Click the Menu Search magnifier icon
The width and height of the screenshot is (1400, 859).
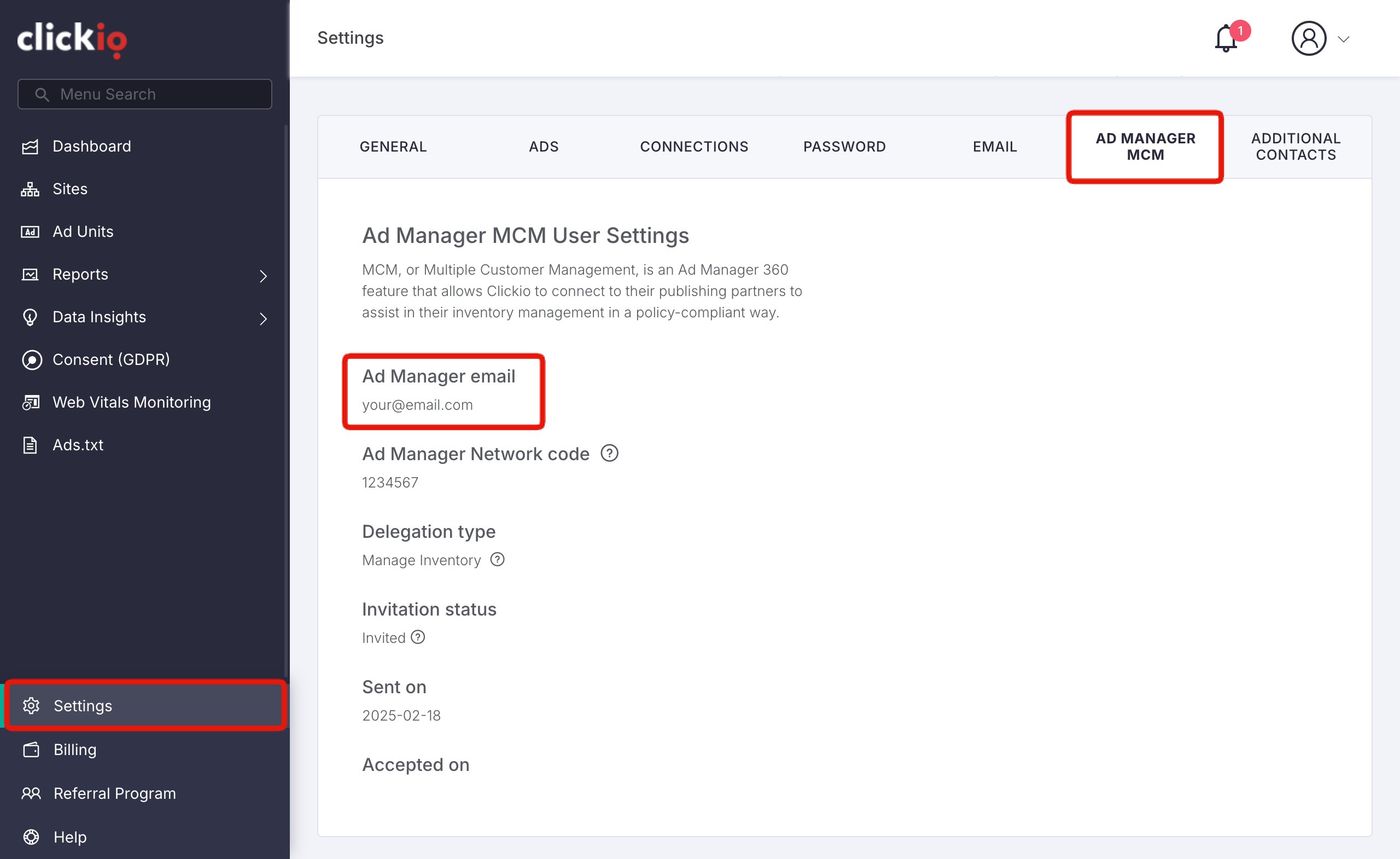(42, 94)
